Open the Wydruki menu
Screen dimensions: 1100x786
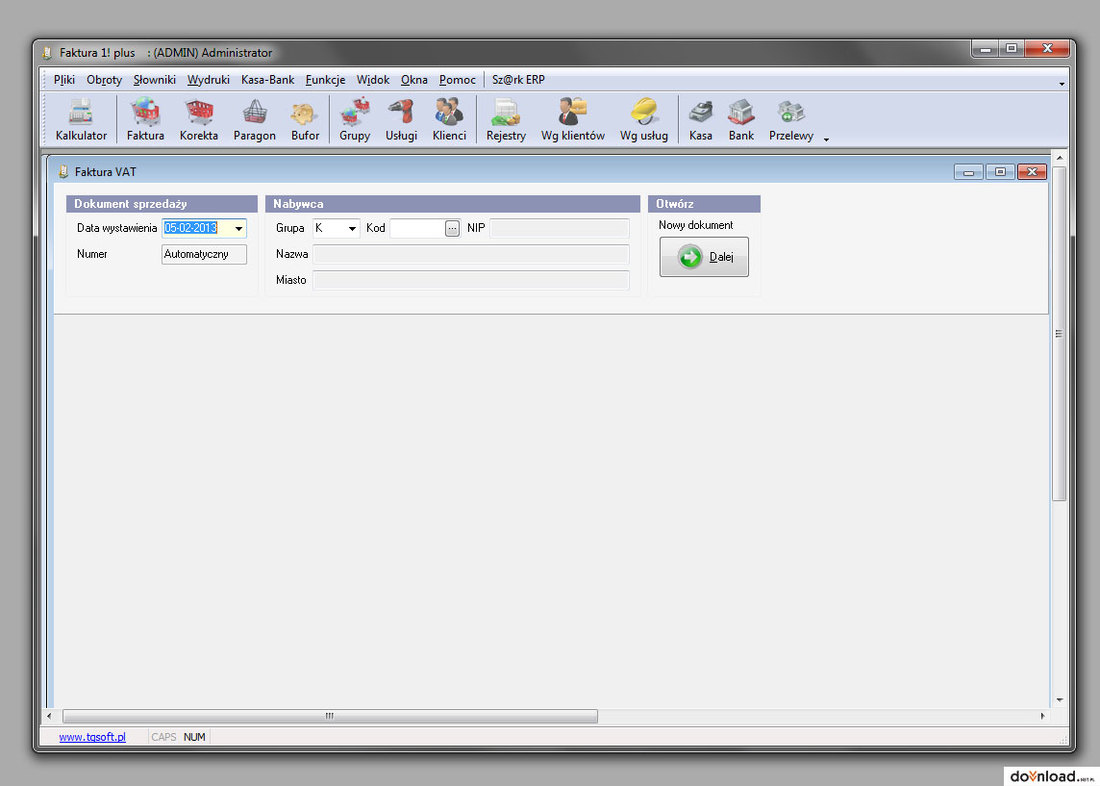tap(208, 80)
